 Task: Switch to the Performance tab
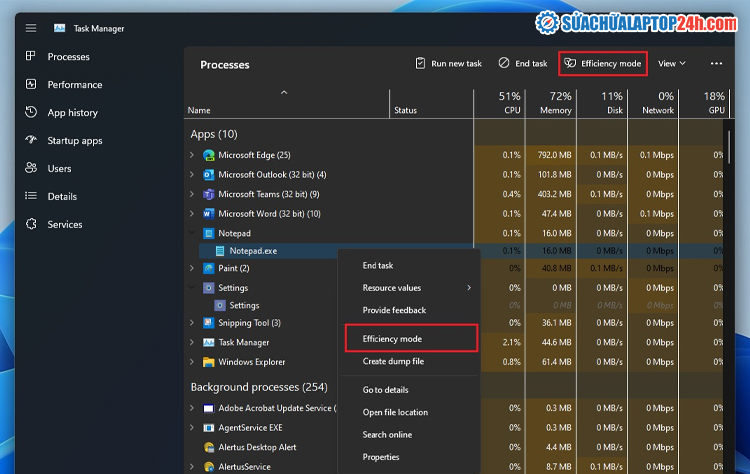pyautogui.click(x=74, y=85)
